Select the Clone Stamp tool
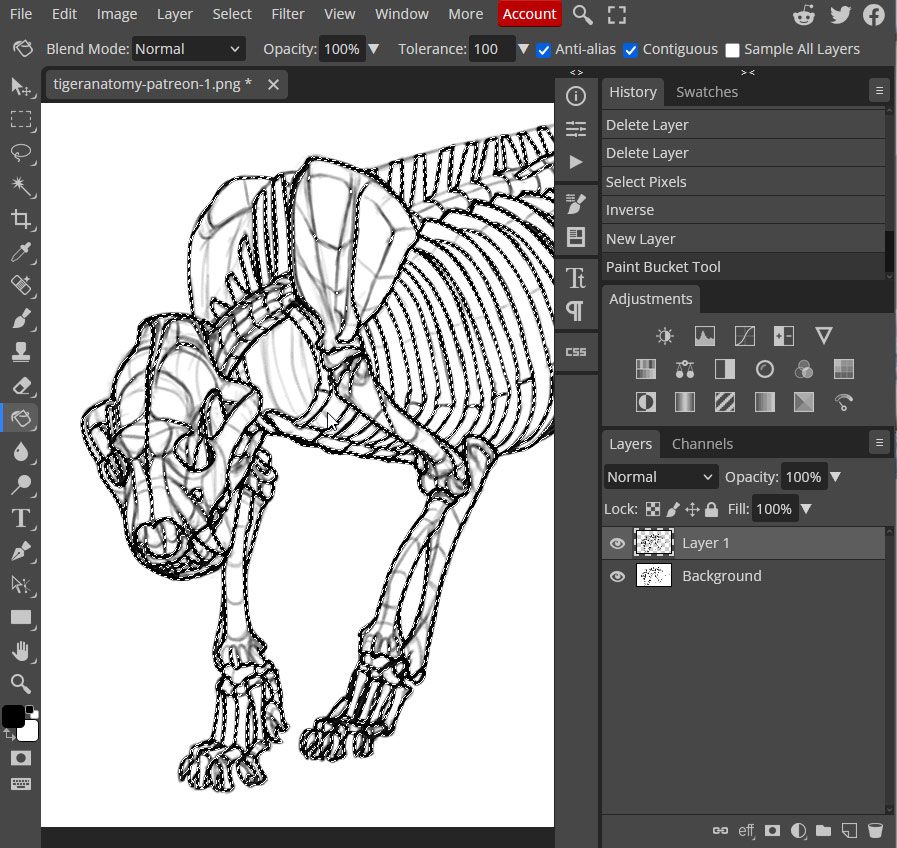This screenshot has width=897, height=848. pos(20,352)
